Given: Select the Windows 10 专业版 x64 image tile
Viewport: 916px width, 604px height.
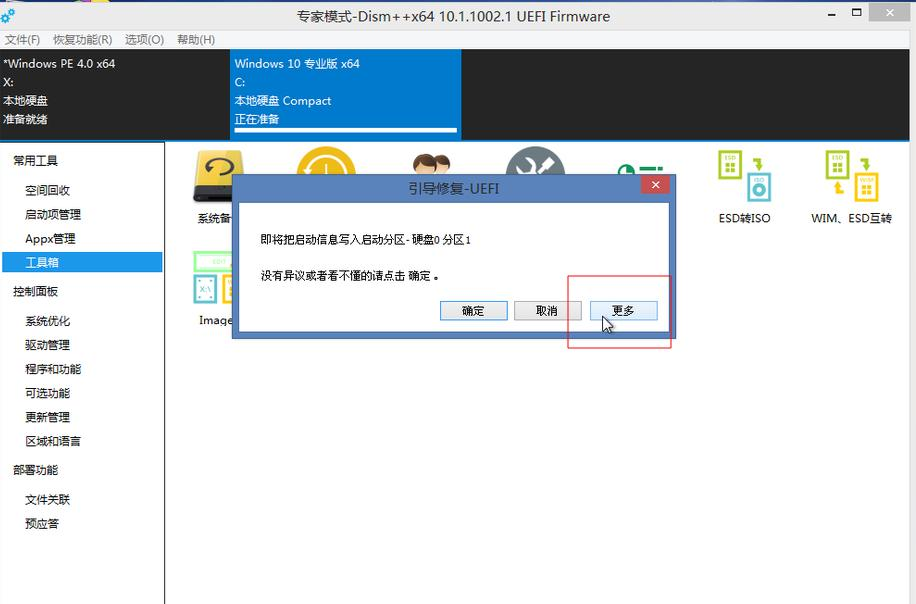Looking at the screenshot, I should coord(346,94).
